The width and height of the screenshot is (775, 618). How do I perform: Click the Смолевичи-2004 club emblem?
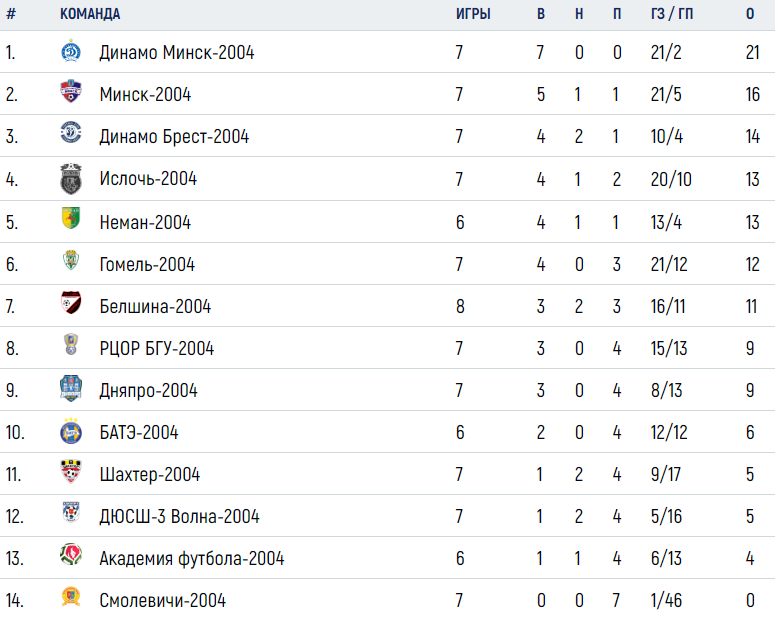(71, 596)
